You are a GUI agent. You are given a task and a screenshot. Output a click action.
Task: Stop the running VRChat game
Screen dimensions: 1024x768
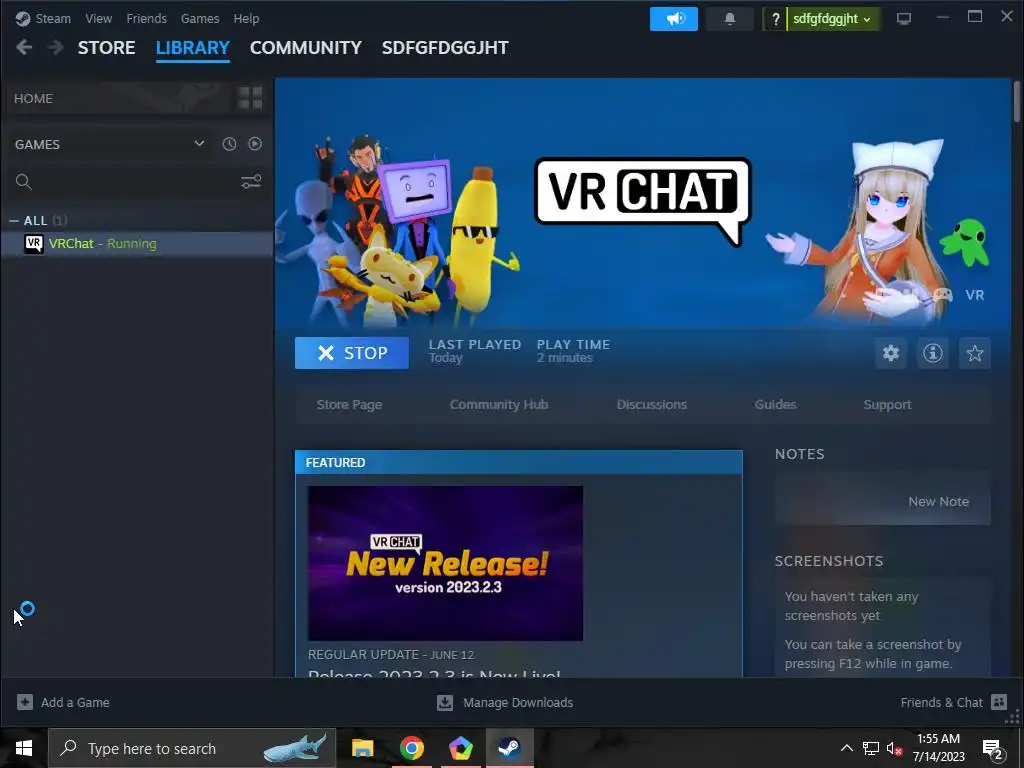tap(351, 353)
